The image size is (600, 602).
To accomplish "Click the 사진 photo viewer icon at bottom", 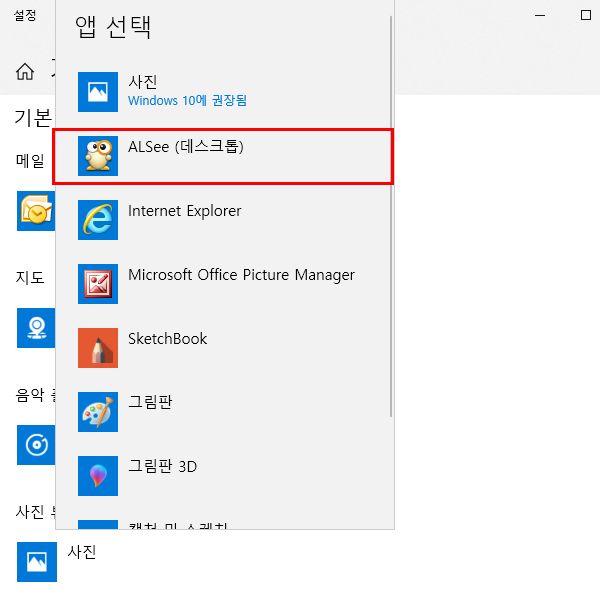I will (x=37, y=562).
